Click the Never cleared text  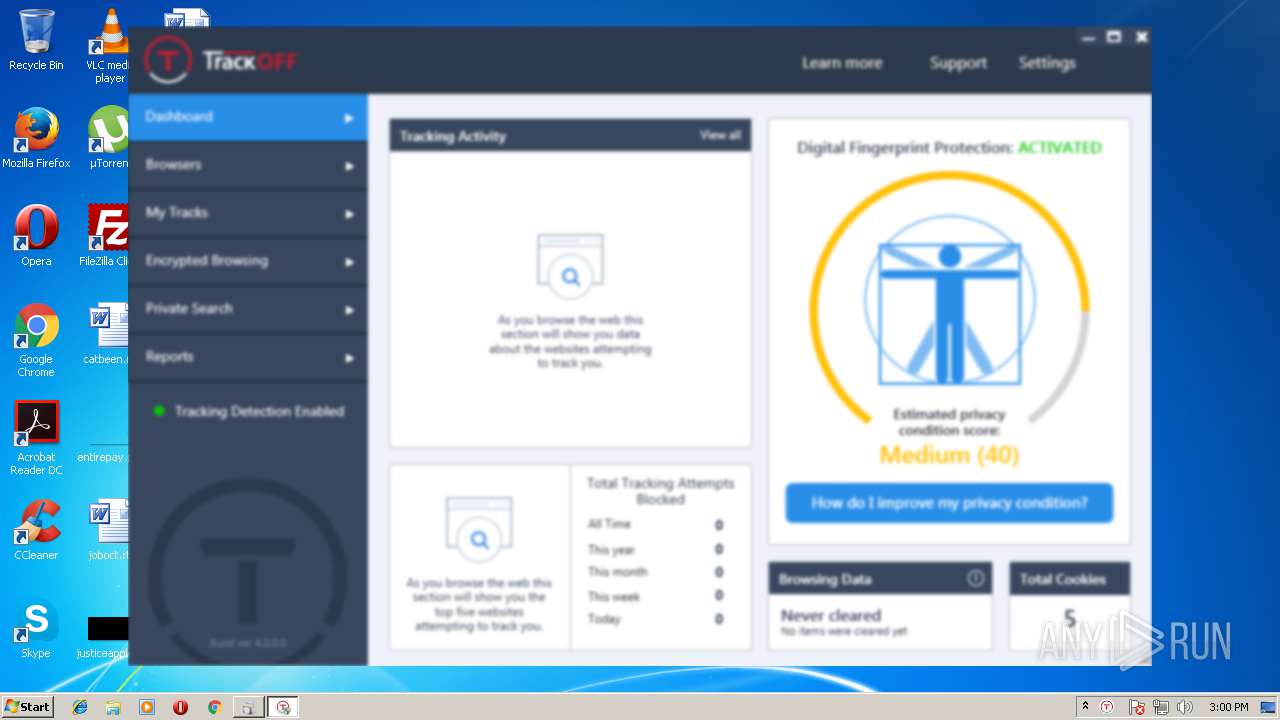point(831,615)
